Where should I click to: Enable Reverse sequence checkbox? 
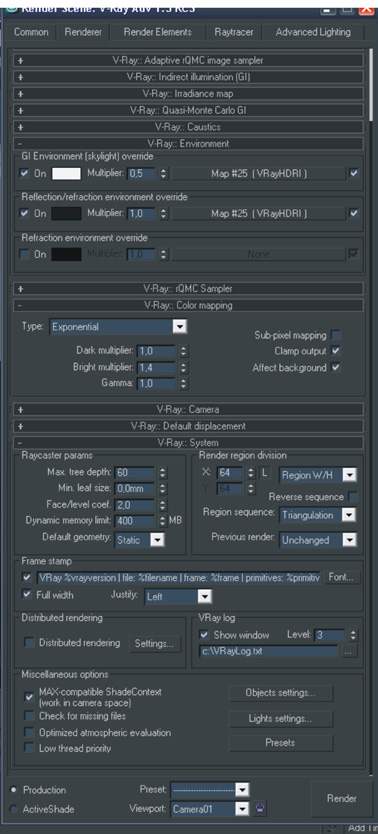click(x=352, y=497)
